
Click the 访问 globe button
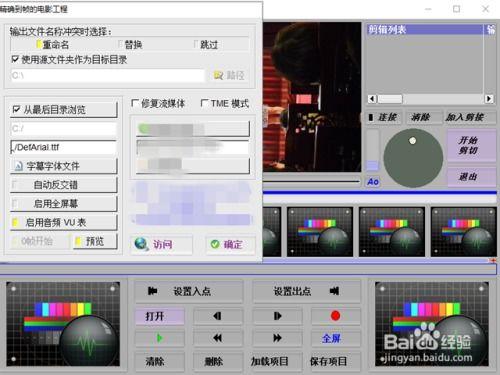click(x=162, y=245)
